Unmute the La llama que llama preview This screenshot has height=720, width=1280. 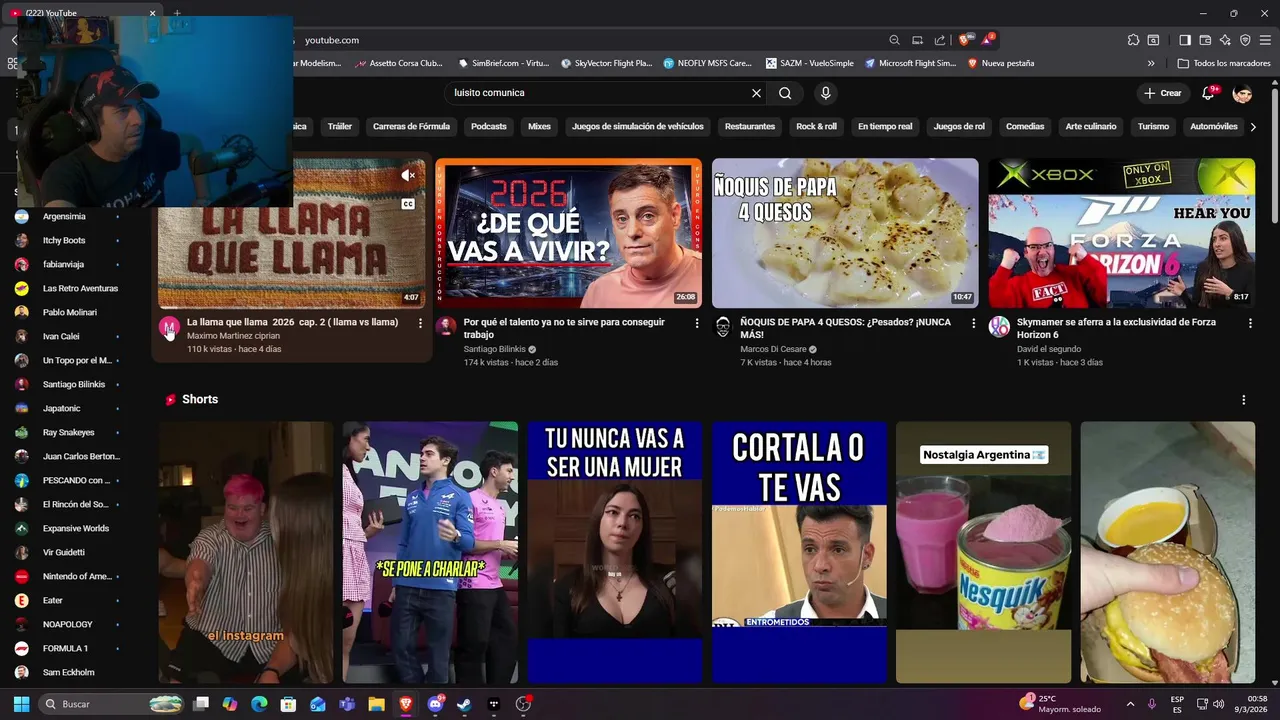pyautogui.click(x=408, y=176)
